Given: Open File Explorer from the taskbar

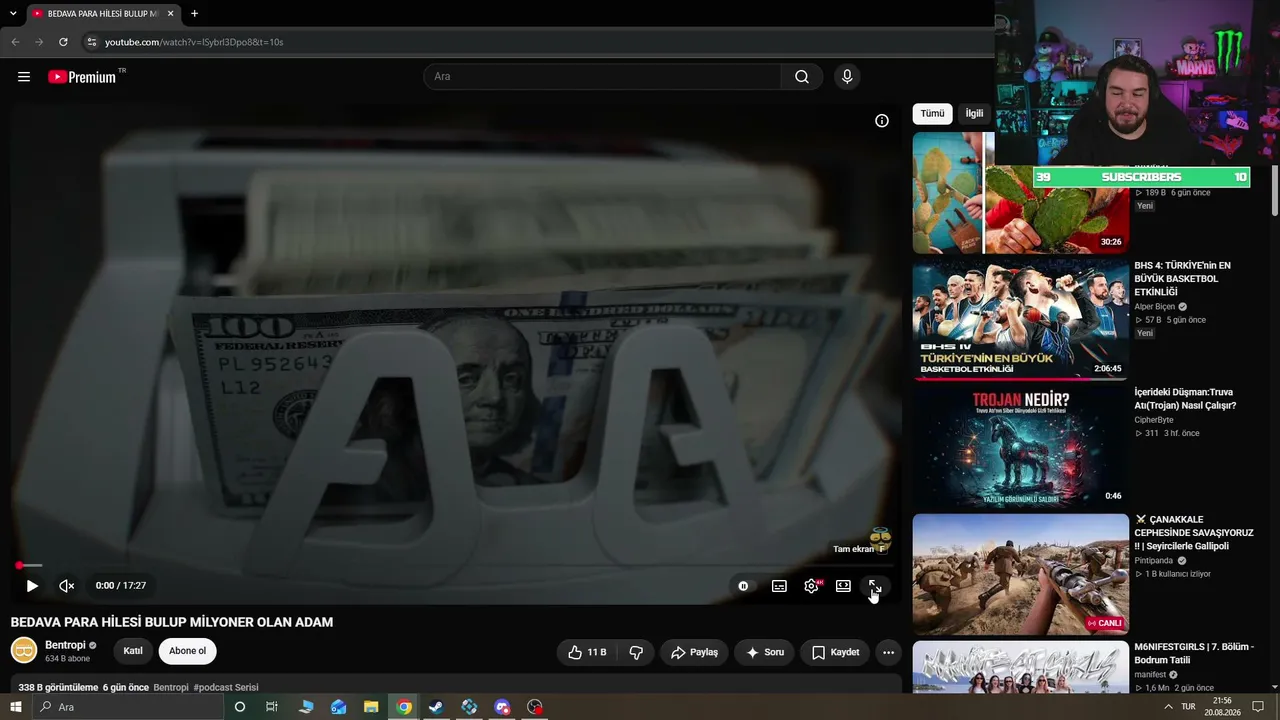Looking at the screenshot, I should point(371,707).
